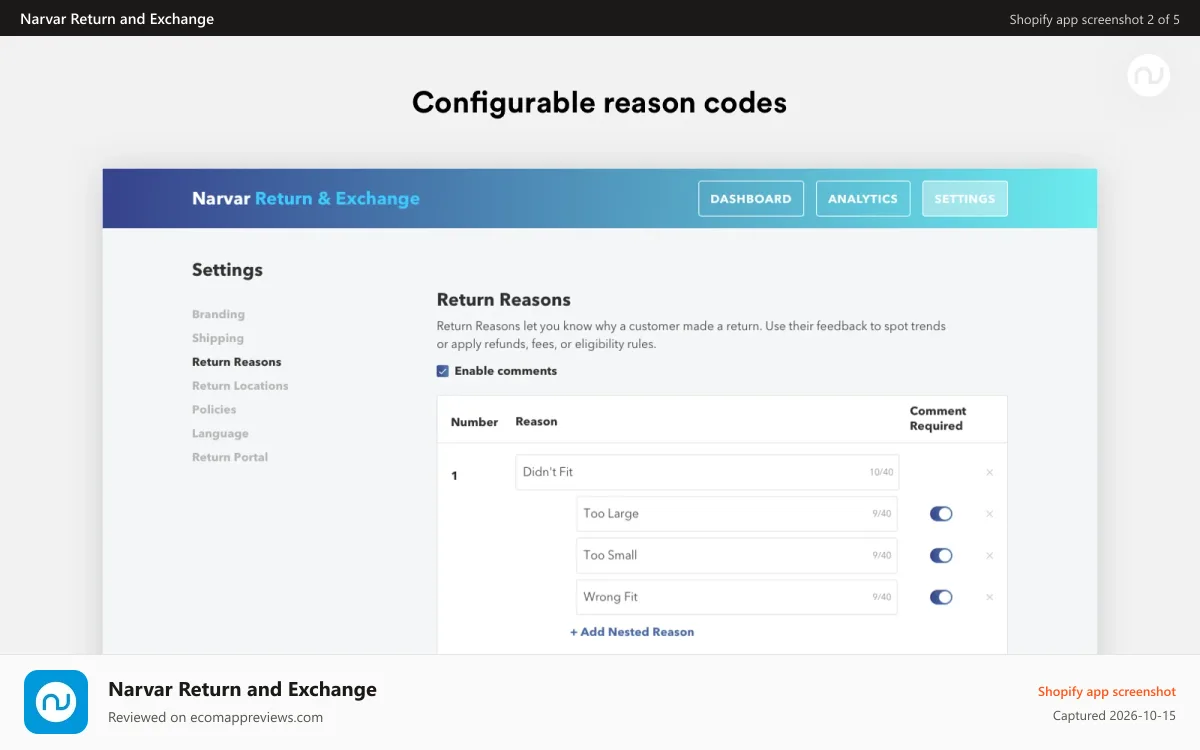1200x750 pixels.
Task: Click the Wrong Fit reason field
Action: [737, 597]
